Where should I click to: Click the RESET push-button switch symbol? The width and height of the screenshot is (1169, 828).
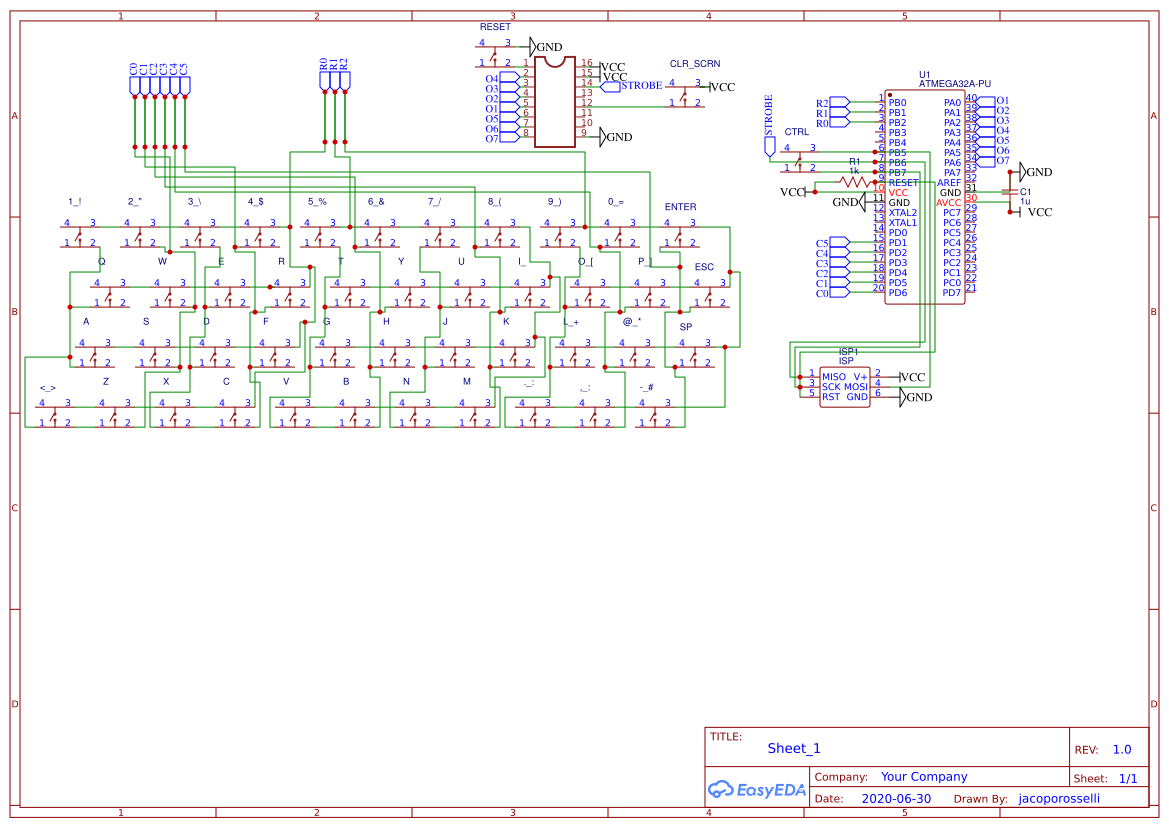click(495, 53)
